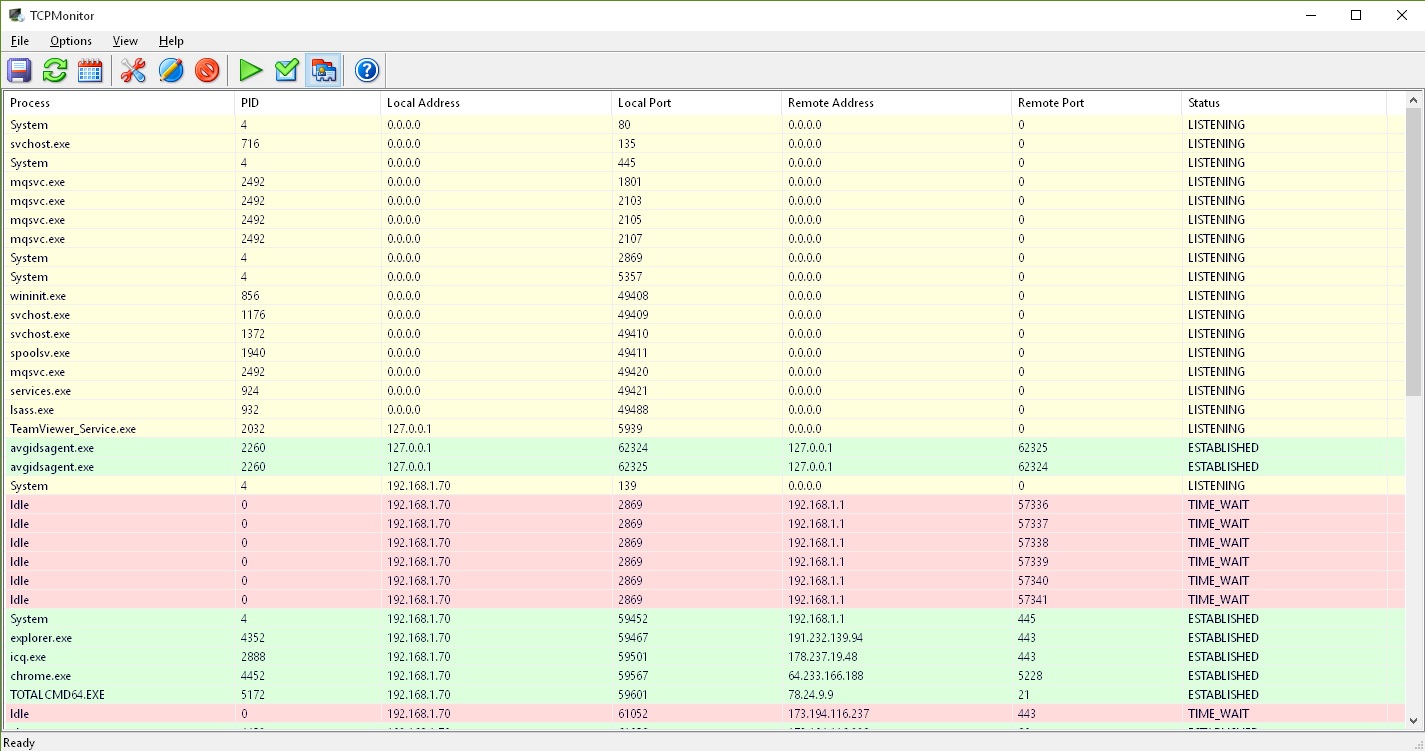This screenshot has width=1425, height=751.
Task: Open the wrench and screwdriver settings icon
Action: coord(133,70)
